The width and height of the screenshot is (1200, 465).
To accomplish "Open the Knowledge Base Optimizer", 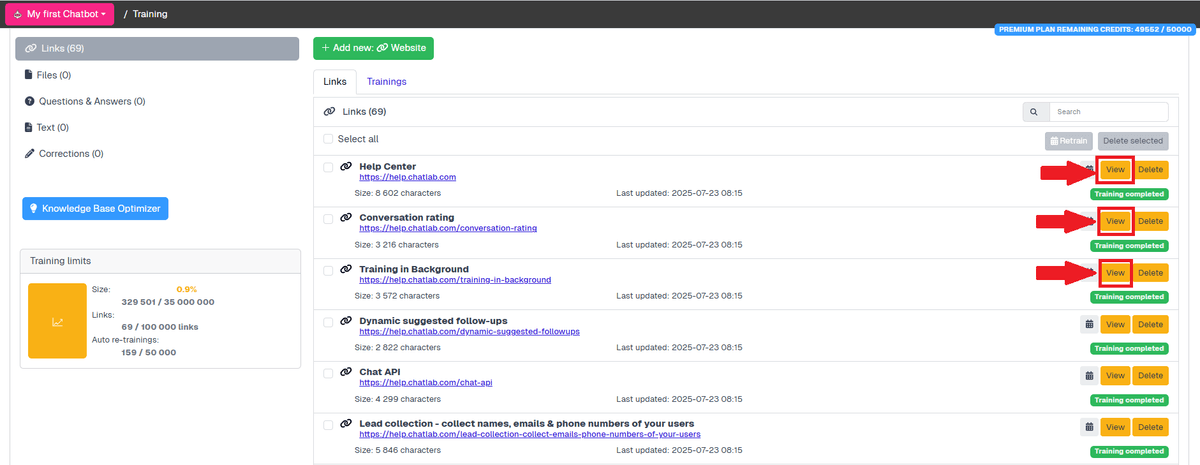I will [96, 208].
